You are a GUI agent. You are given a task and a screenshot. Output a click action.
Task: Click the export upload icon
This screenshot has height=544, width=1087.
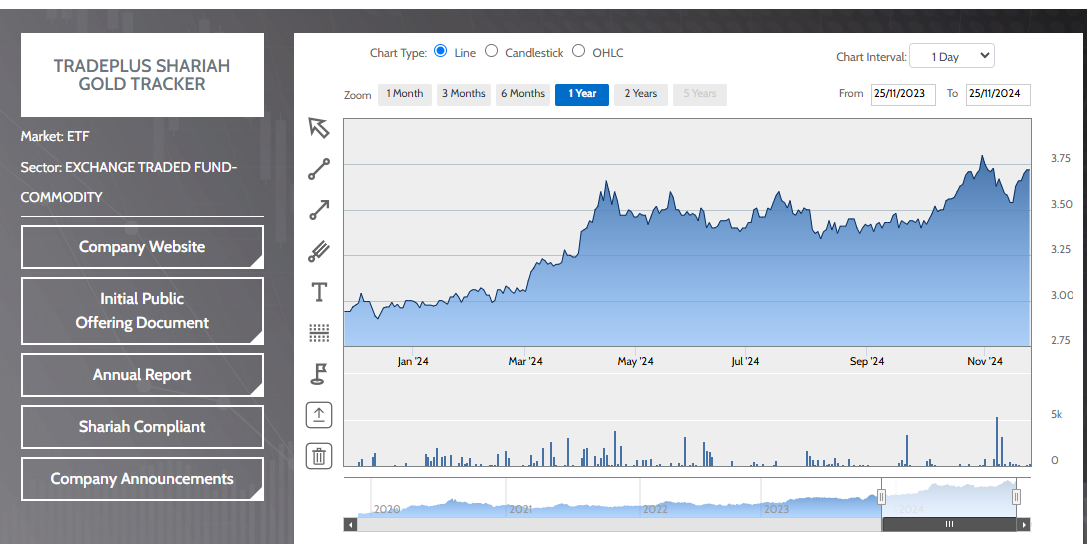coord(319,415)
